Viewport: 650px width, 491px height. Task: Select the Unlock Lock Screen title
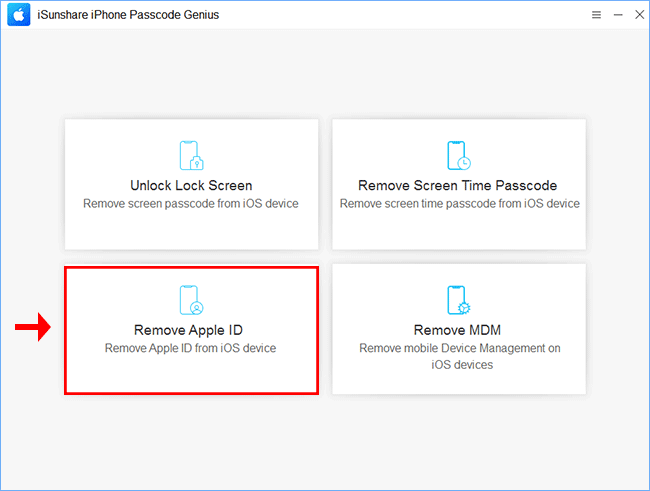[x=191, y=185]
